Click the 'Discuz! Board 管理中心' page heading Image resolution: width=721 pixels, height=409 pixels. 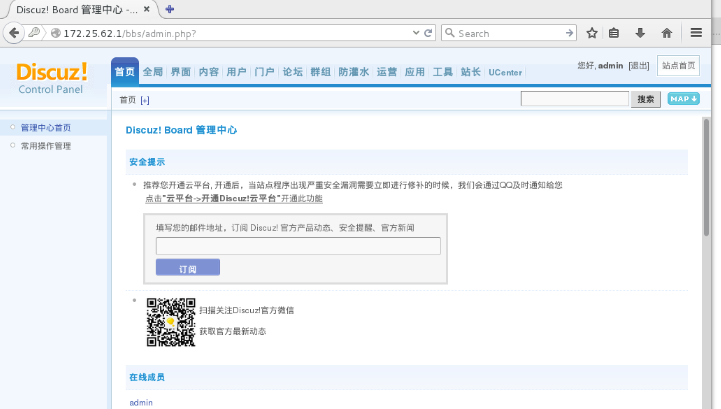[x=181, y=130]
